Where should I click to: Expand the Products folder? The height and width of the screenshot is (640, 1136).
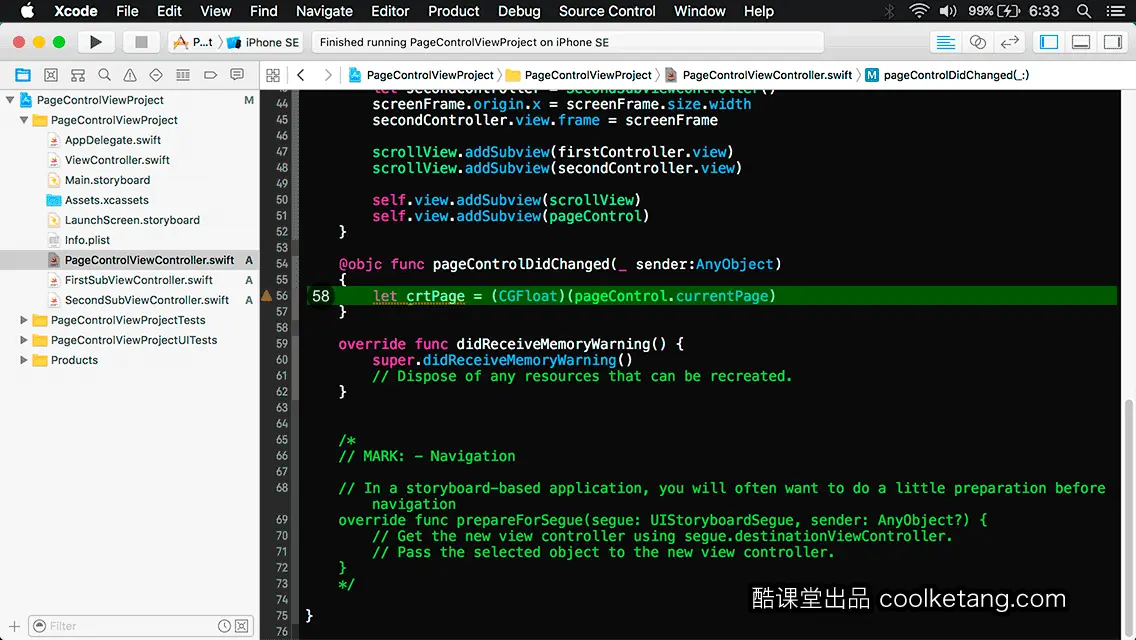pyautogui.click(x=24, y=360)
